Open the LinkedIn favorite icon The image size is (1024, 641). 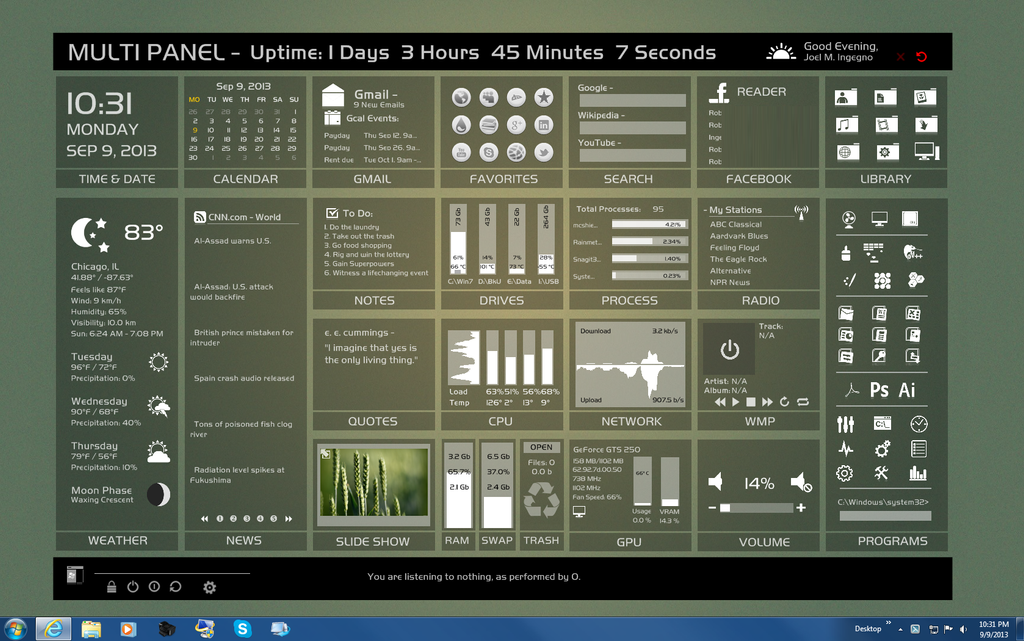click(x=543, y=125)
